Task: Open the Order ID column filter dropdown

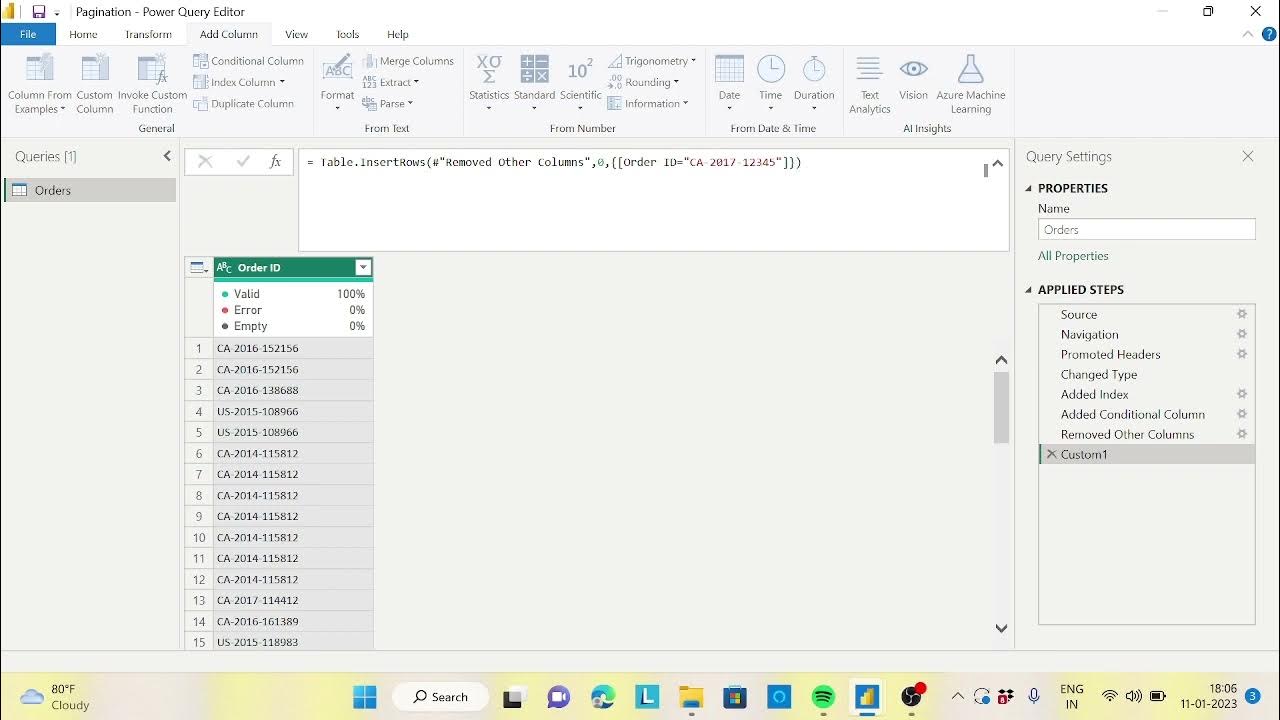Action: pyautogui.click(x=363, y=267)
